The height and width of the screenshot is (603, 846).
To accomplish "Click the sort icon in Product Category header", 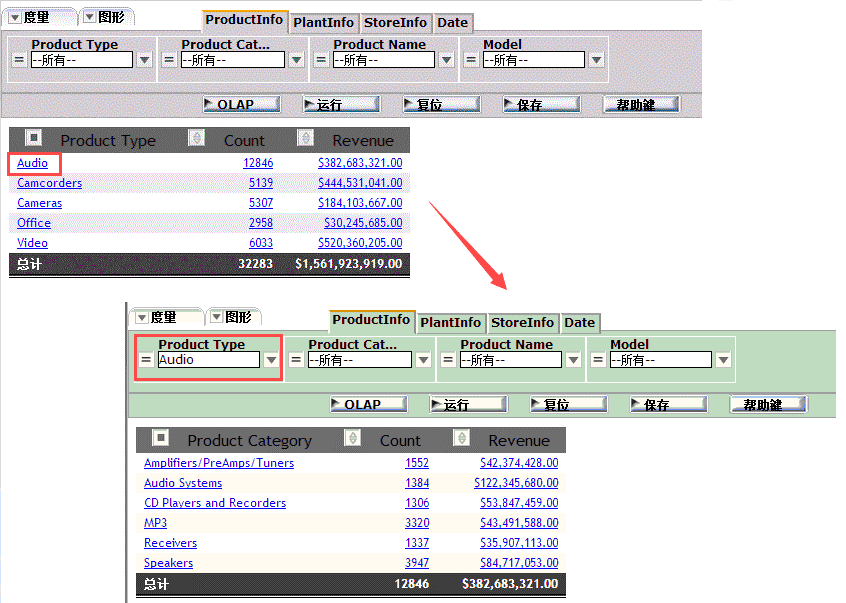I will pyautogui.click(x=350, y=439).
